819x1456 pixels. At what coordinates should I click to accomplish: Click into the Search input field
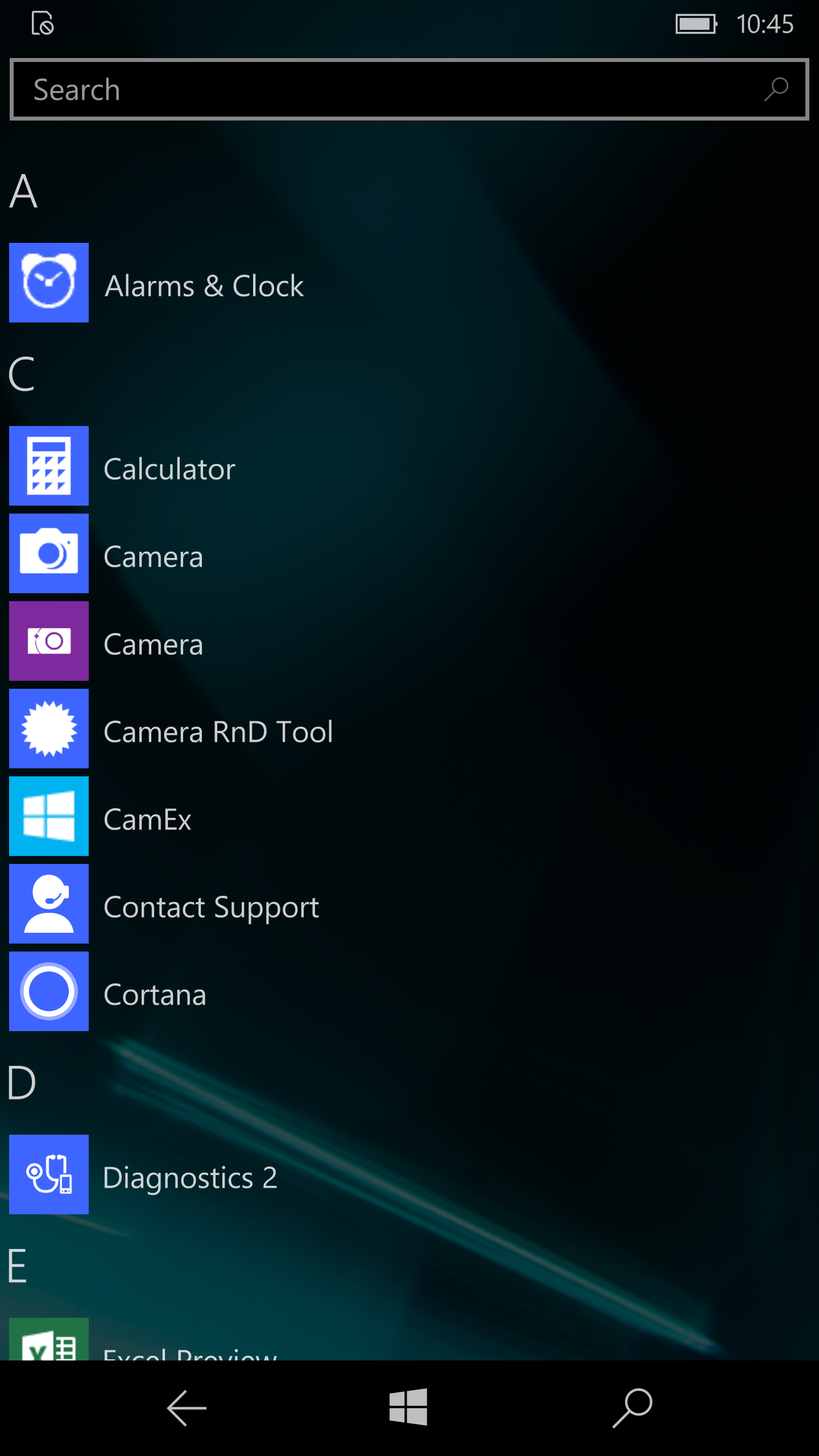[x=409, y=89]
